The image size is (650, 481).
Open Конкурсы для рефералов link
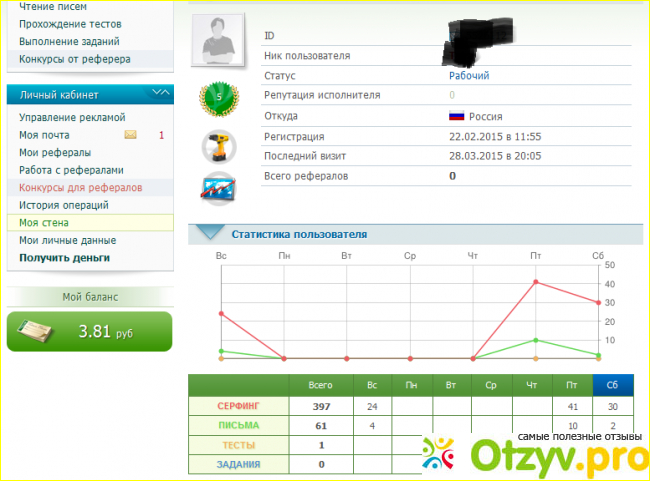click(80, 187)
